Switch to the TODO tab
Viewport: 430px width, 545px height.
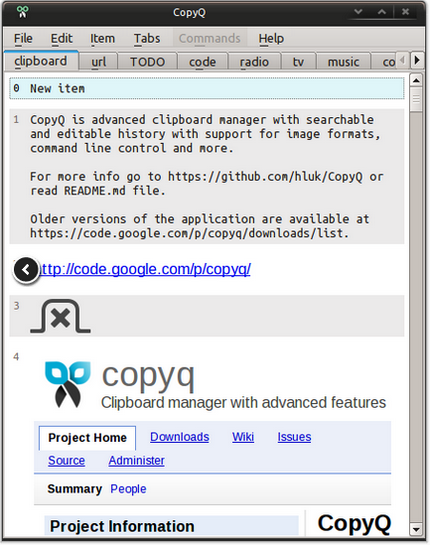click(147, 62)
